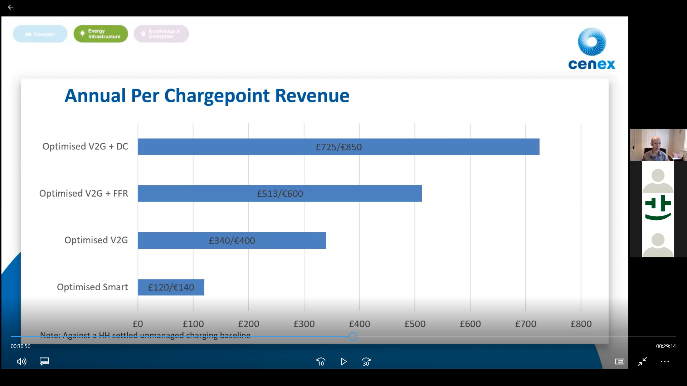Switch to mini player view

pyautogui.click(x=619, y=361)
